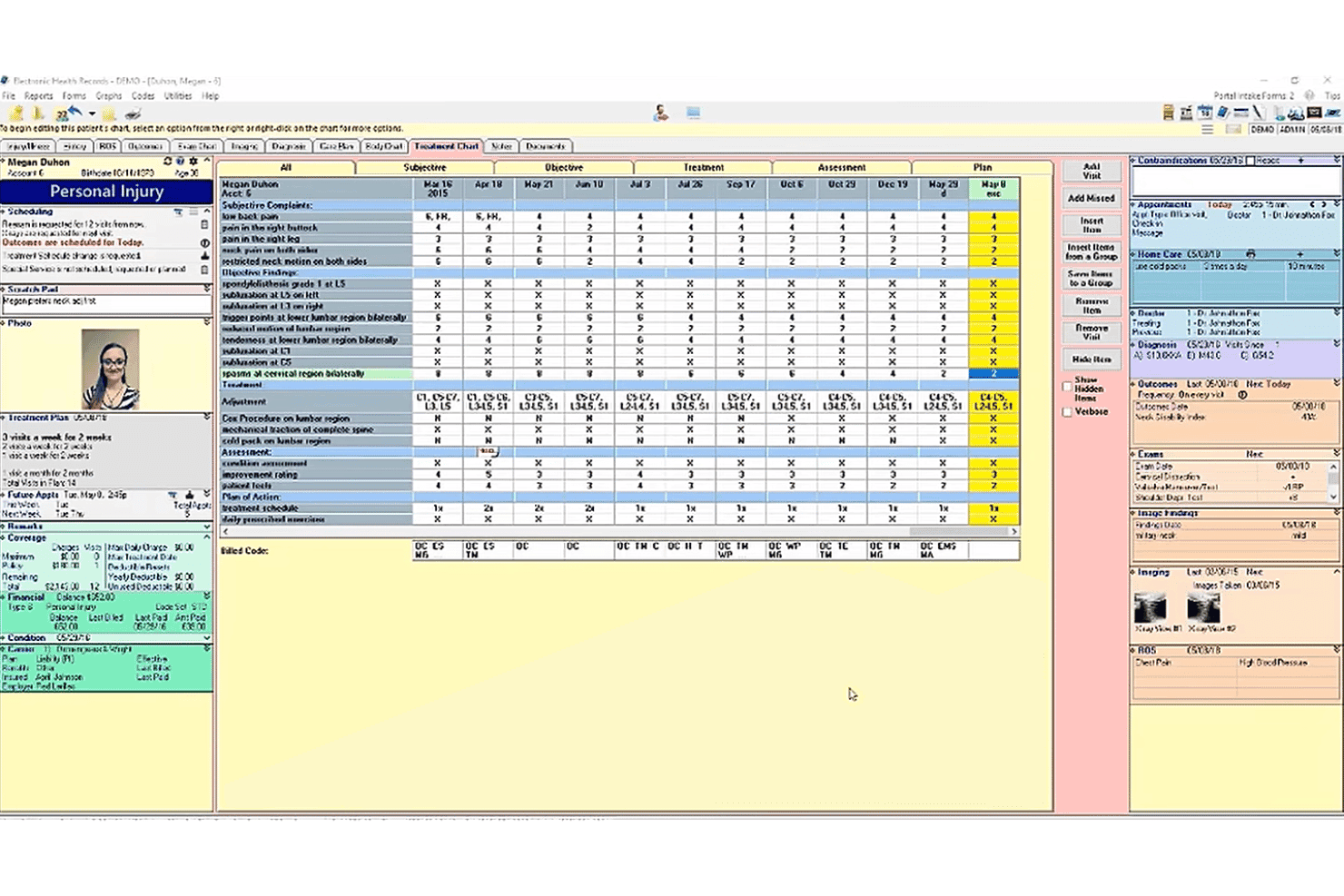Click the calendar icon in the right toolbar

click(1204, 113)
